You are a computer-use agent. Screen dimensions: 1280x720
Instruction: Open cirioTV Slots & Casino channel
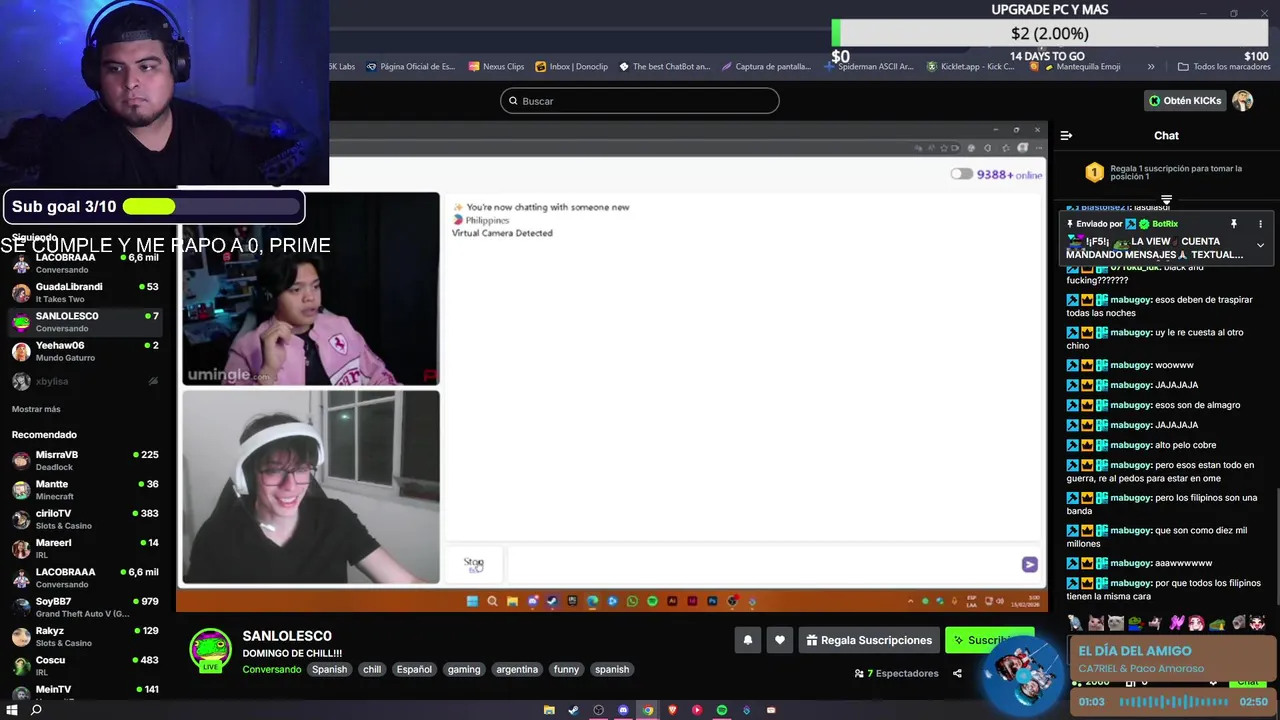tap(87, 519)
